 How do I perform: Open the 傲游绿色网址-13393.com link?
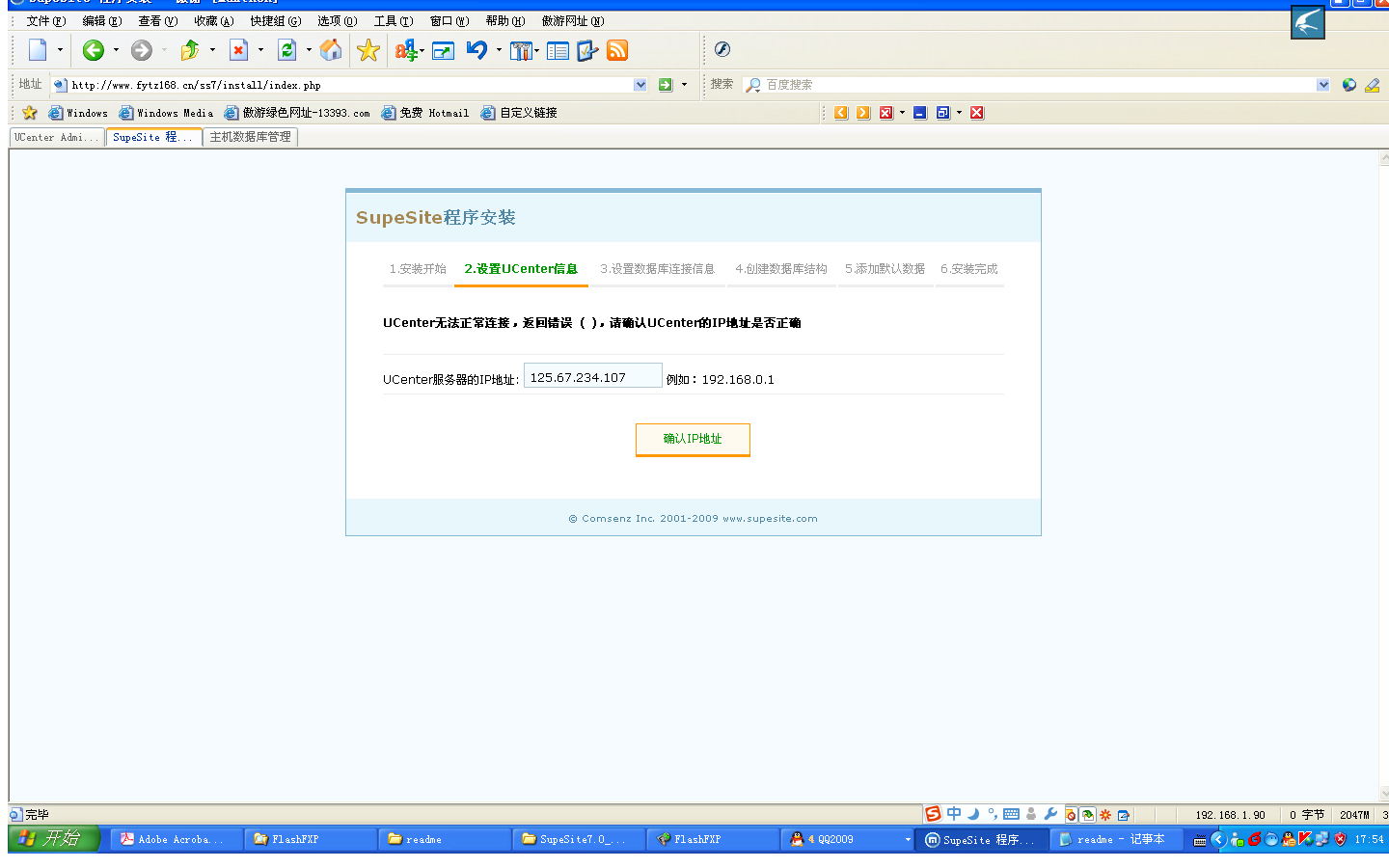[x=297, y=113]
